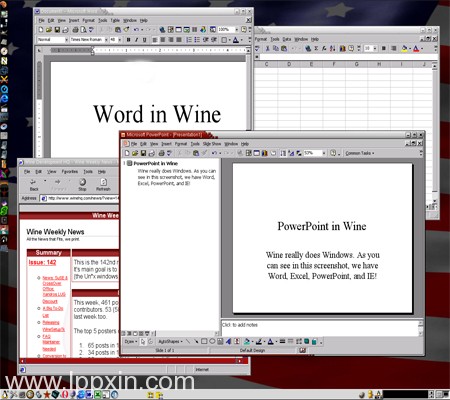This screenshot has width=450, height=400.
Task: Click the Print icon in Word toolbar
Action: click(x=75, y=30)
